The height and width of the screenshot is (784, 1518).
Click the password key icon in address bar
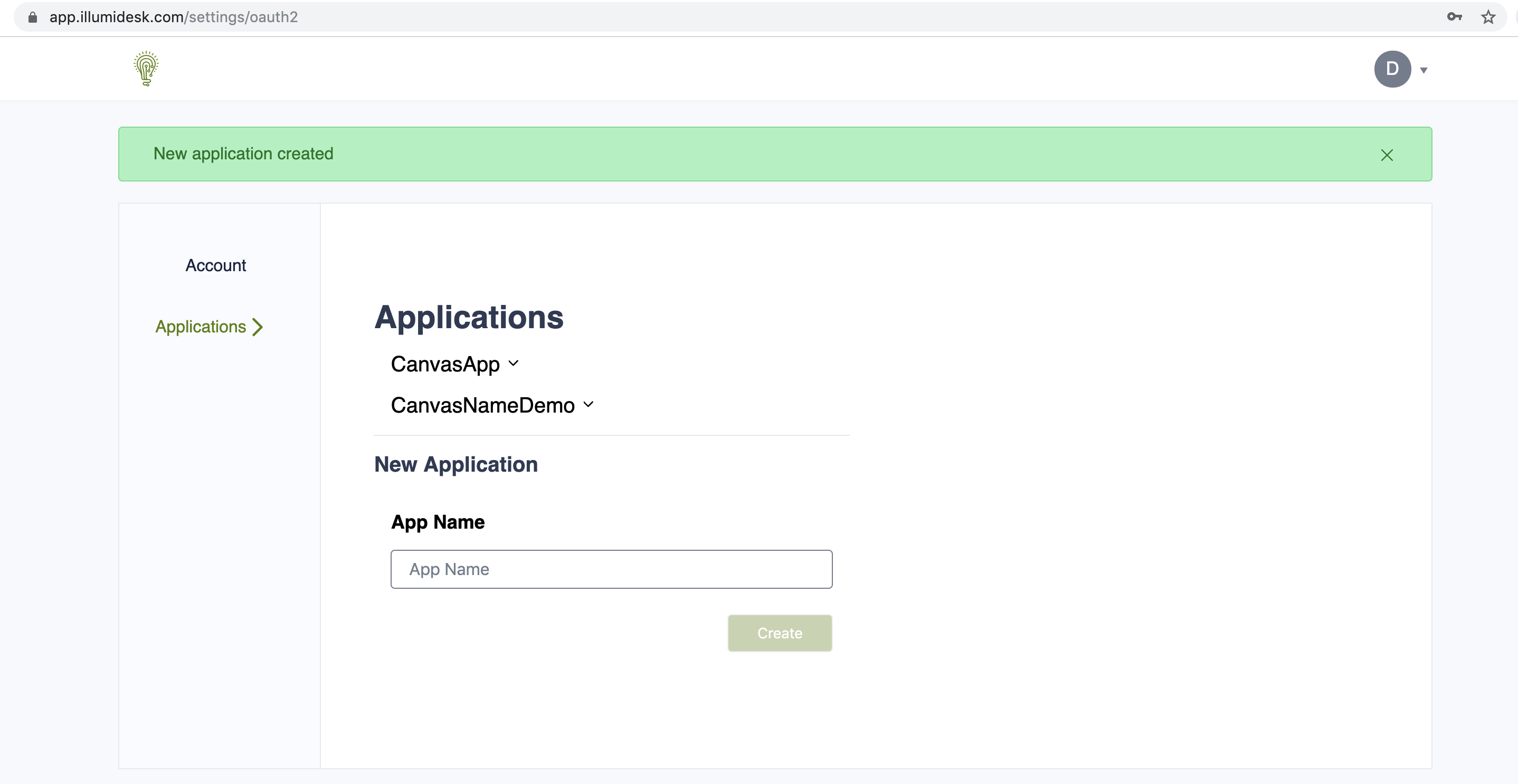[x=1454, y=17]
